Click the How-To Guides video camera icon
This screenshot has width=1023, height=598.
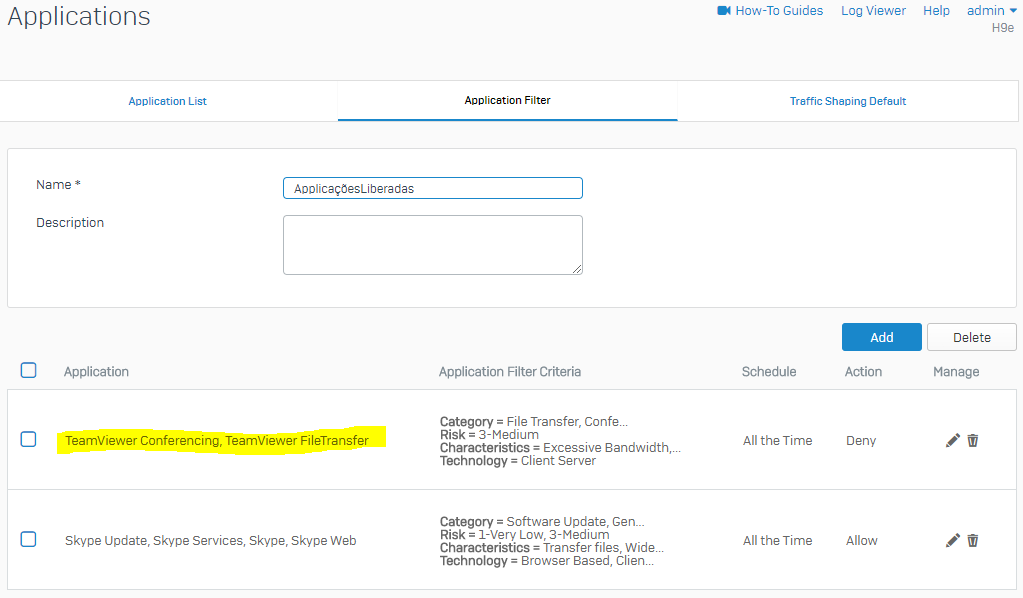pos(724,10)
